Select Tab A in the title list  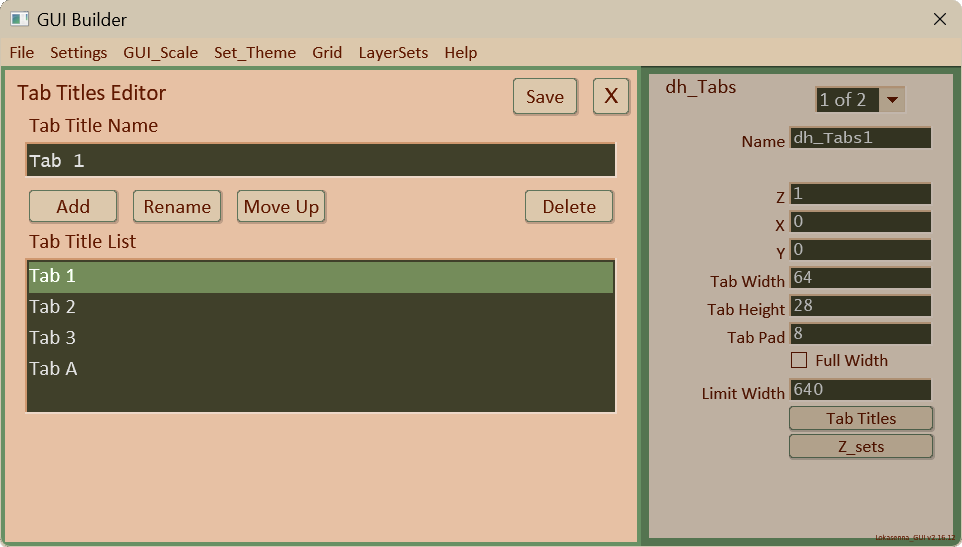click(320, 369)
